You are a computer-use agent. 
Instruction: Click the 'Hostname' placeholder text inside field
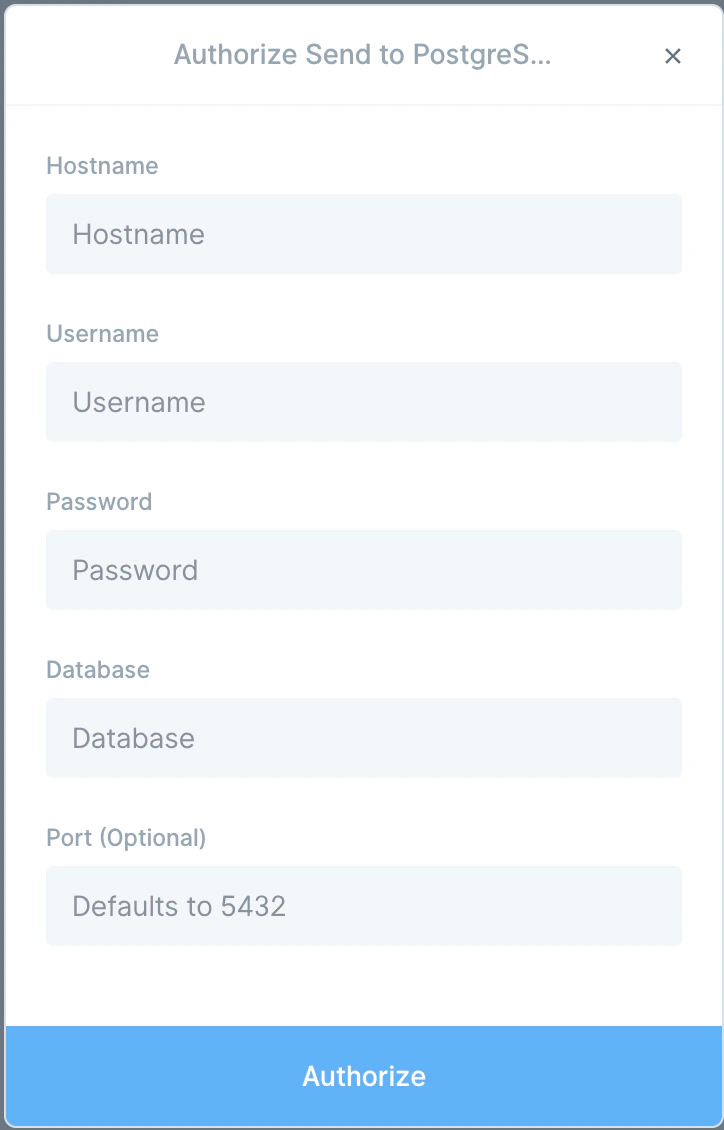138,234
